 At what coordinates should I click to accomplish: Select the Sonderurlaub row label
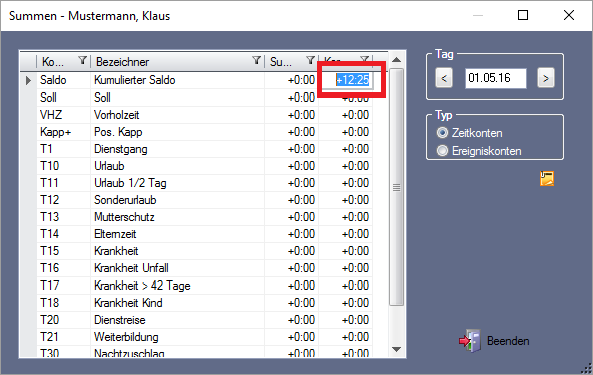coord(125,200)
